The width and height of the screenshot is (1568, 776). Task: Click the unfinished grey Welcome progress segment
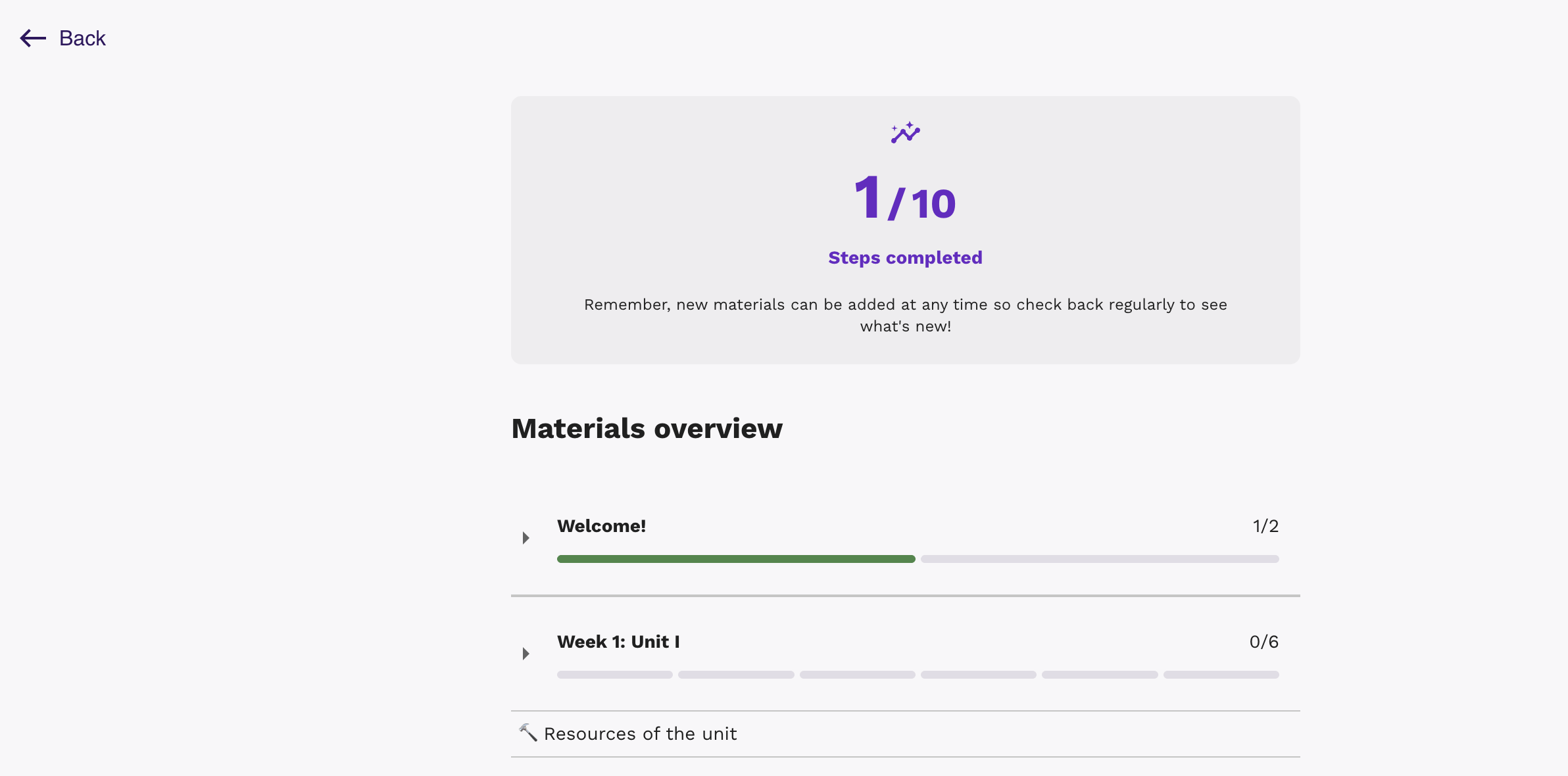tap(1100, 559)
